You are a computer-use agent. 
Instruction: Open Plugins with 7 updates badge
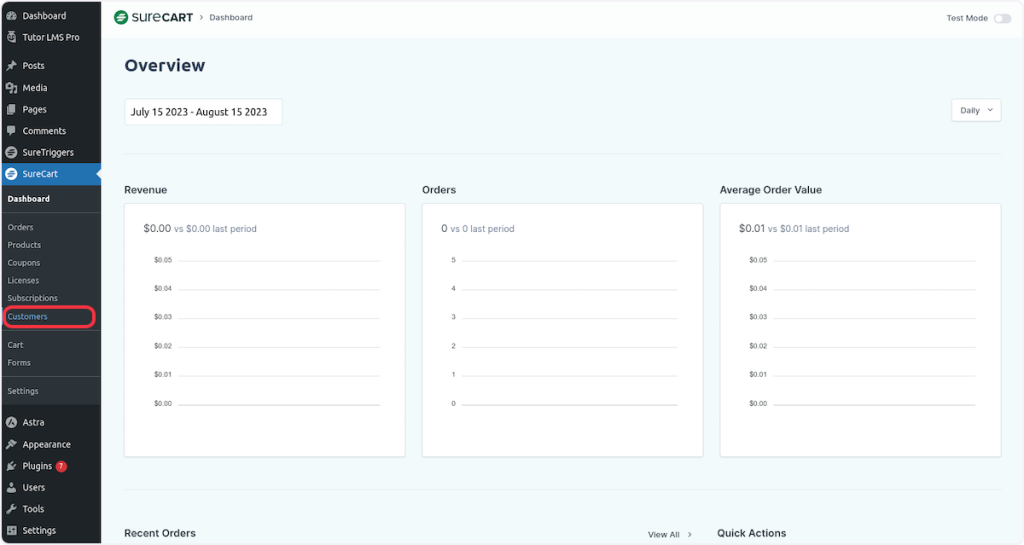[x=37, y=466]
